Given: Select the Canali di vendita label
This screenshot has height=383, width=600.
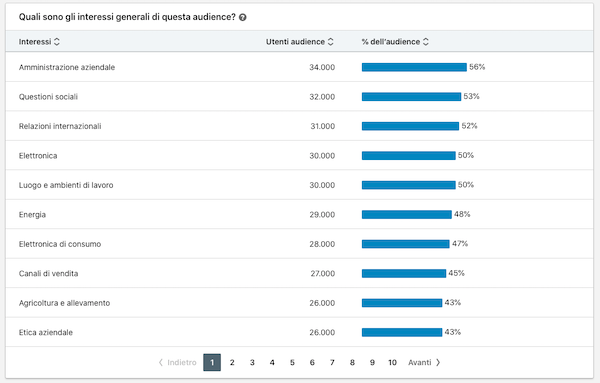Looking at the screenshot, I should [x=49, y=274].
